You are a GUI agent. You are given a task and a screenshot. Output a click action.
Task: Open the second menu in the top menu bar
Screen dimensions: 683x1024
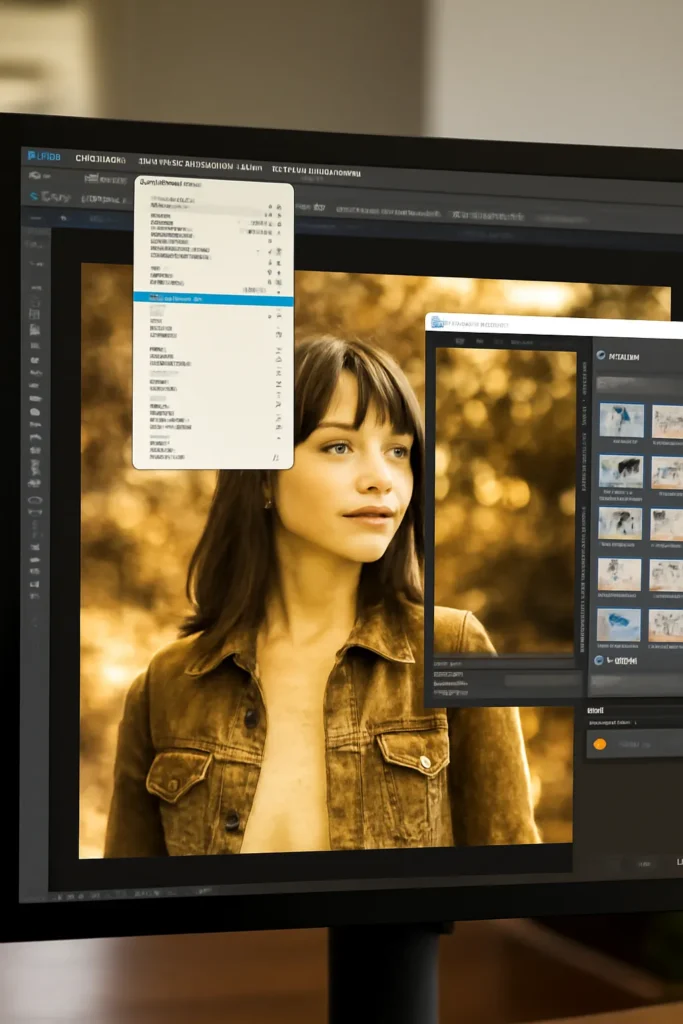[x=101, y=159]
